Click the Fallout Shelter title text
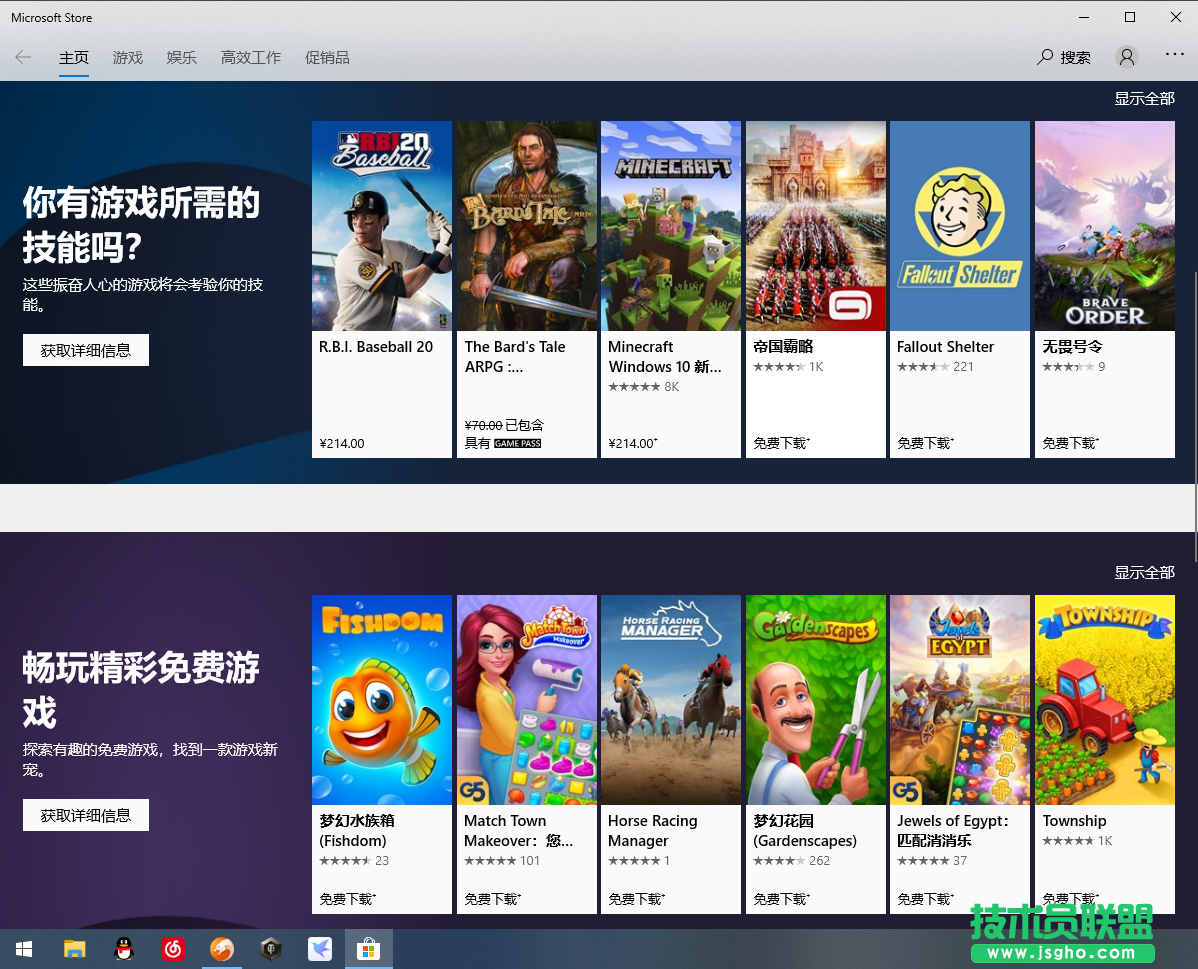Screen dimensions: 1198x969 (945, 347)
